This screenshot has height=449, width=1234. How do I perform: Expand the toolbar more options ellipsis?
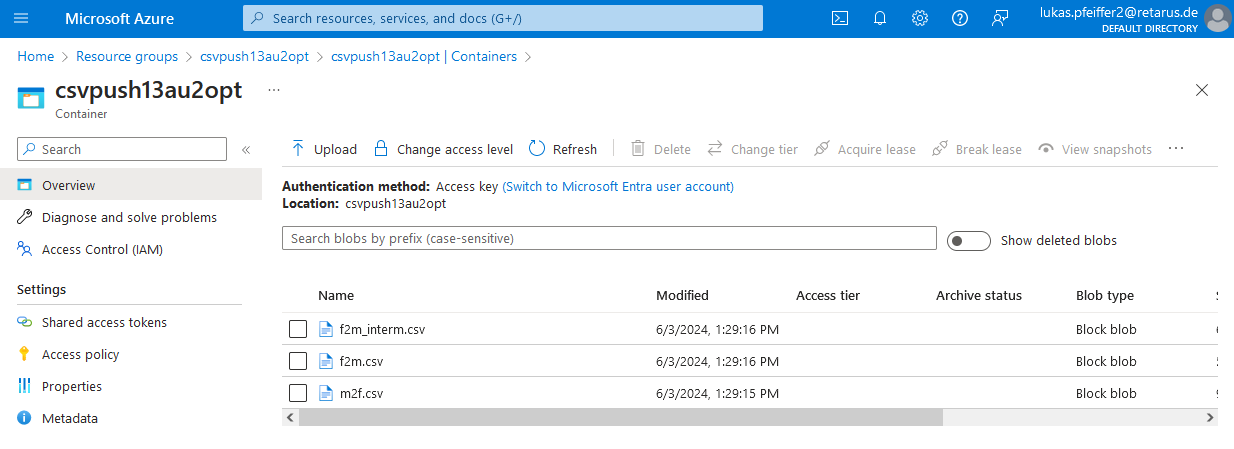point(1176,149)
